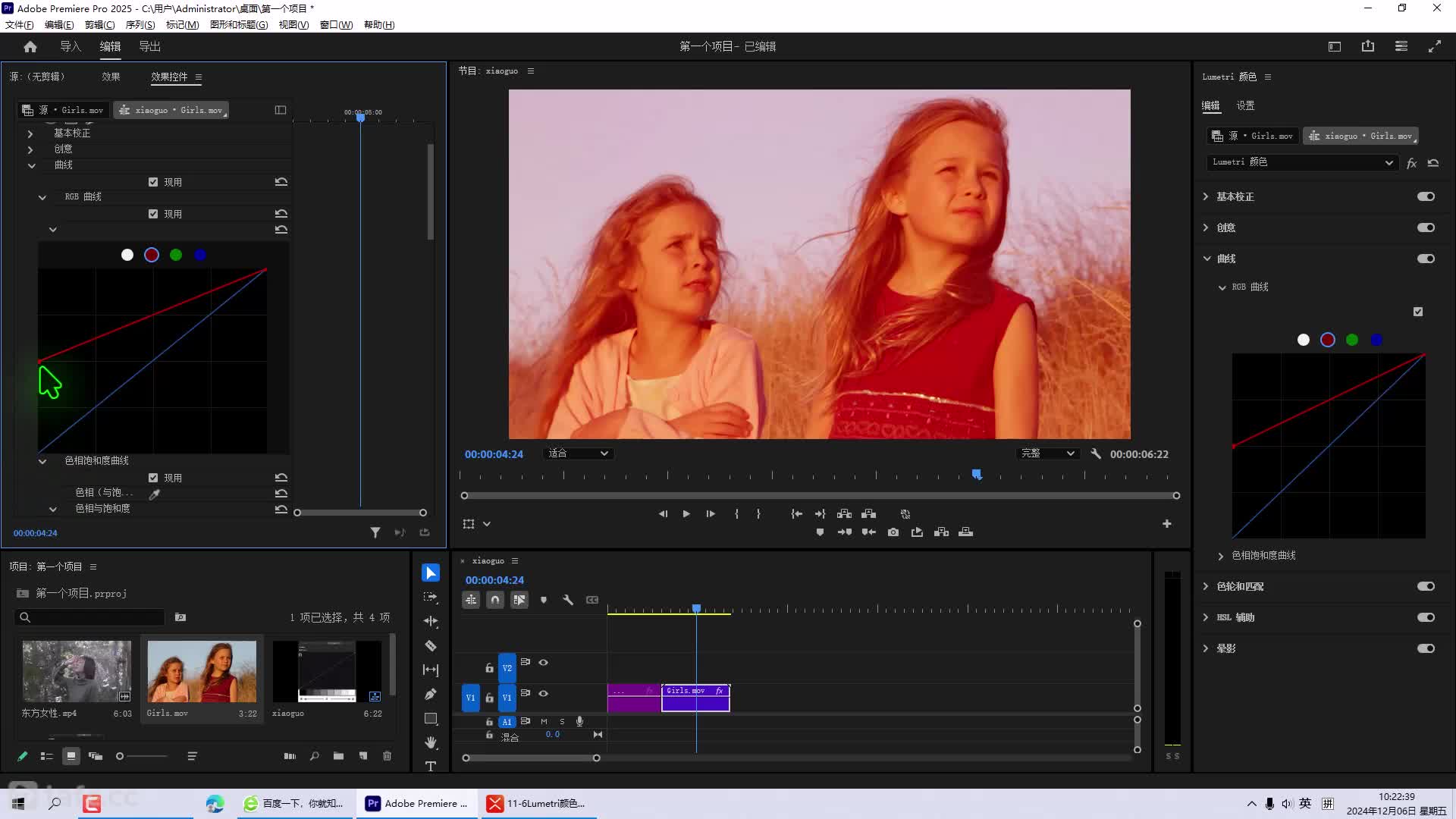1456x819 pixels.
Task: Open the playback resolution dropdown 完整
Action: coord(1048,453)
